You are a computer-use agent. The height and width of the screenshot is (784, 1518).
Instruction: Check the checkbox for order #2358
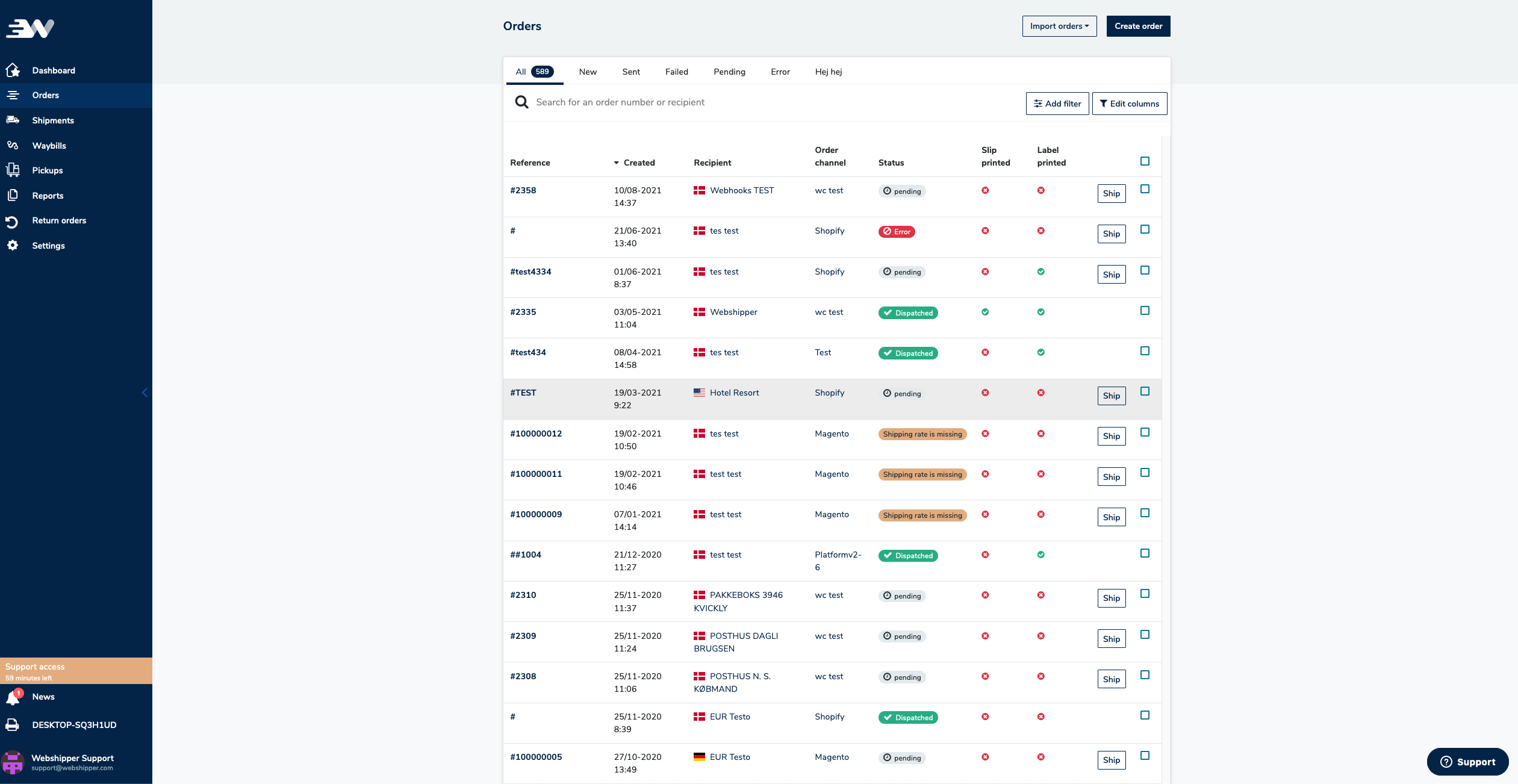(1144, 188)
